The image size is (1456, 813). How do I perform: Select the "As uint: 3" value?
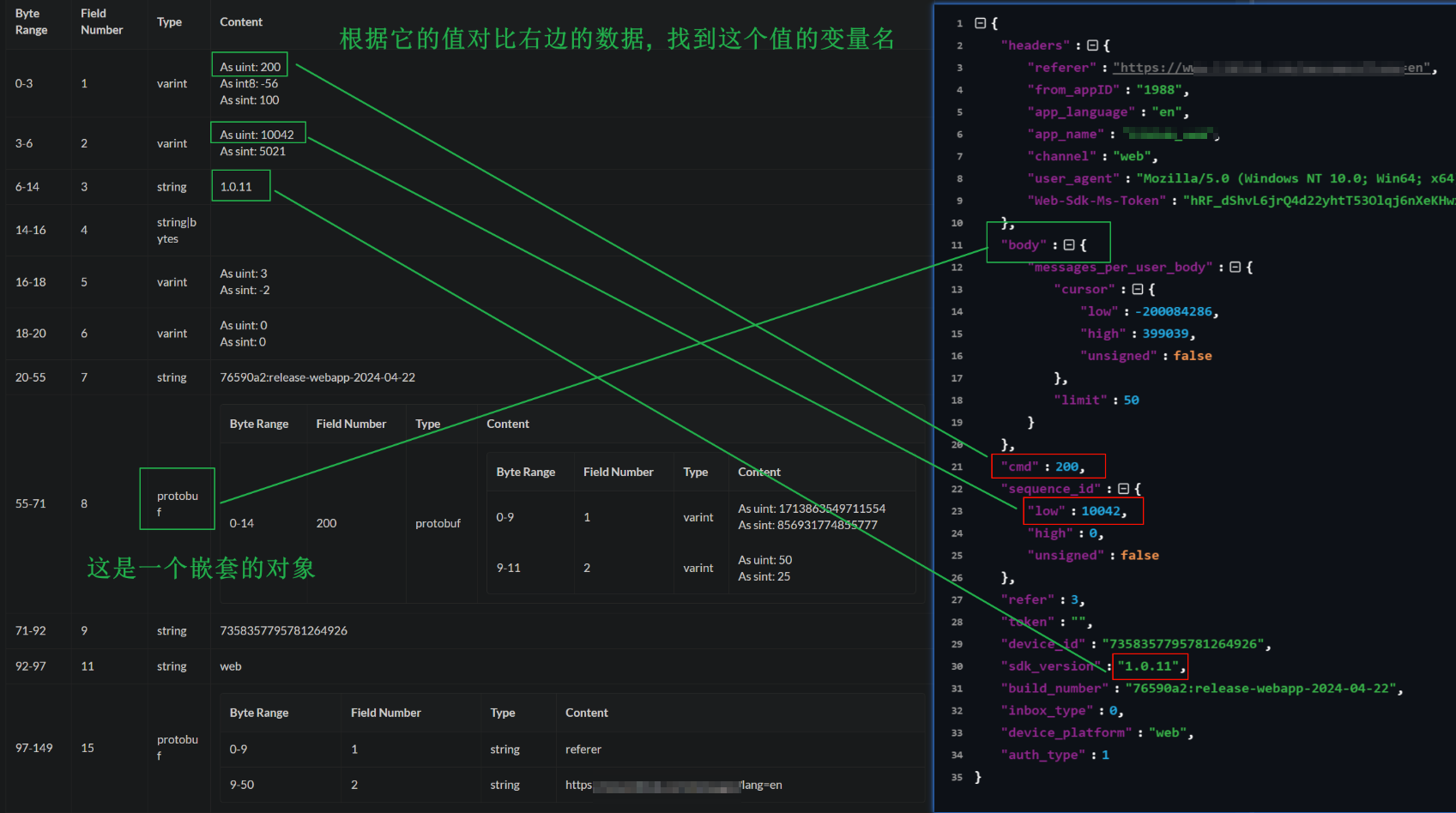pyautogui.click(x=244, y=274)
